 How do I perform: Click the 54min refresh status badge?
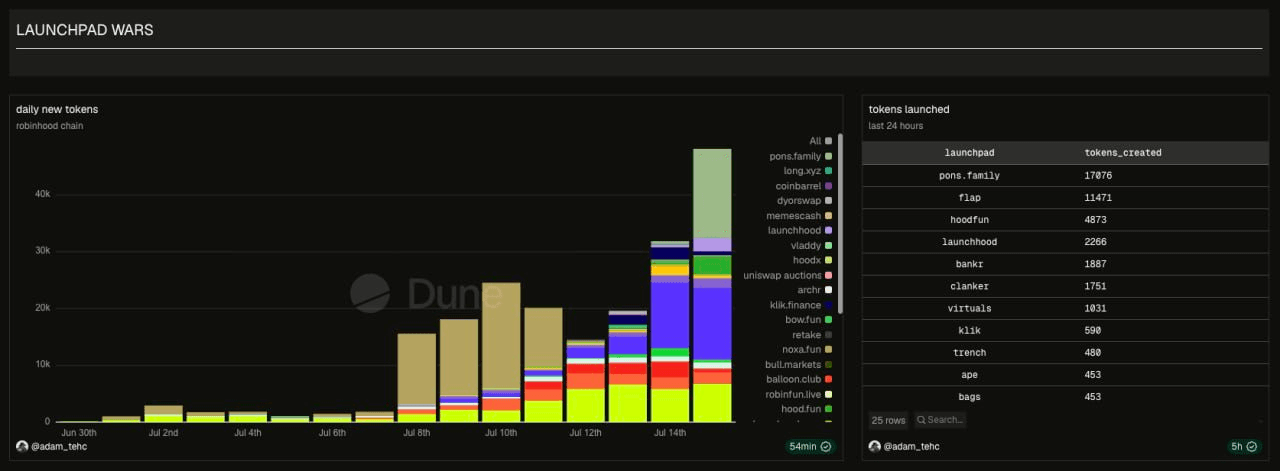coord(810,447)
